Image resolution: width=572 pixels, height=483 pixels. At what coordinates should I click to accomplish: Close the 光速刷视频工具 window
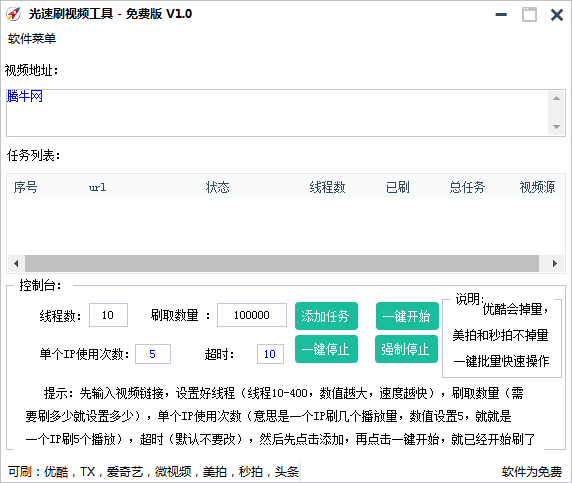coord(557,15)
